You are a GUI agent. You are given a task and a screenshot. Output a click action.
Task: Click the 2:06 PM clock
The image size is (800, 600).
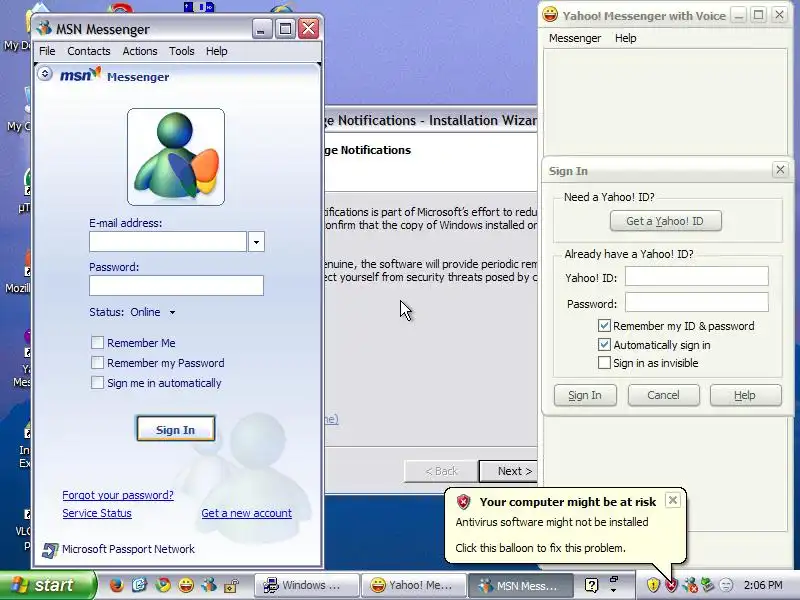[763, 585]
